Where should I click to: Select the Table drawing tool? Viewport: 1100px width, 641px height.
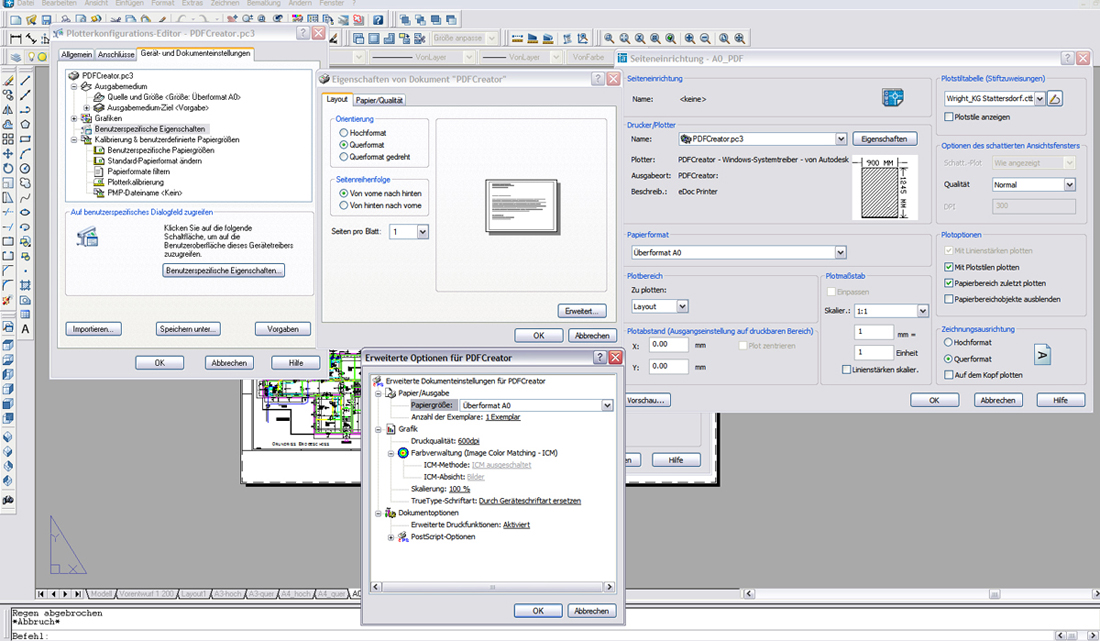[25, 314]
